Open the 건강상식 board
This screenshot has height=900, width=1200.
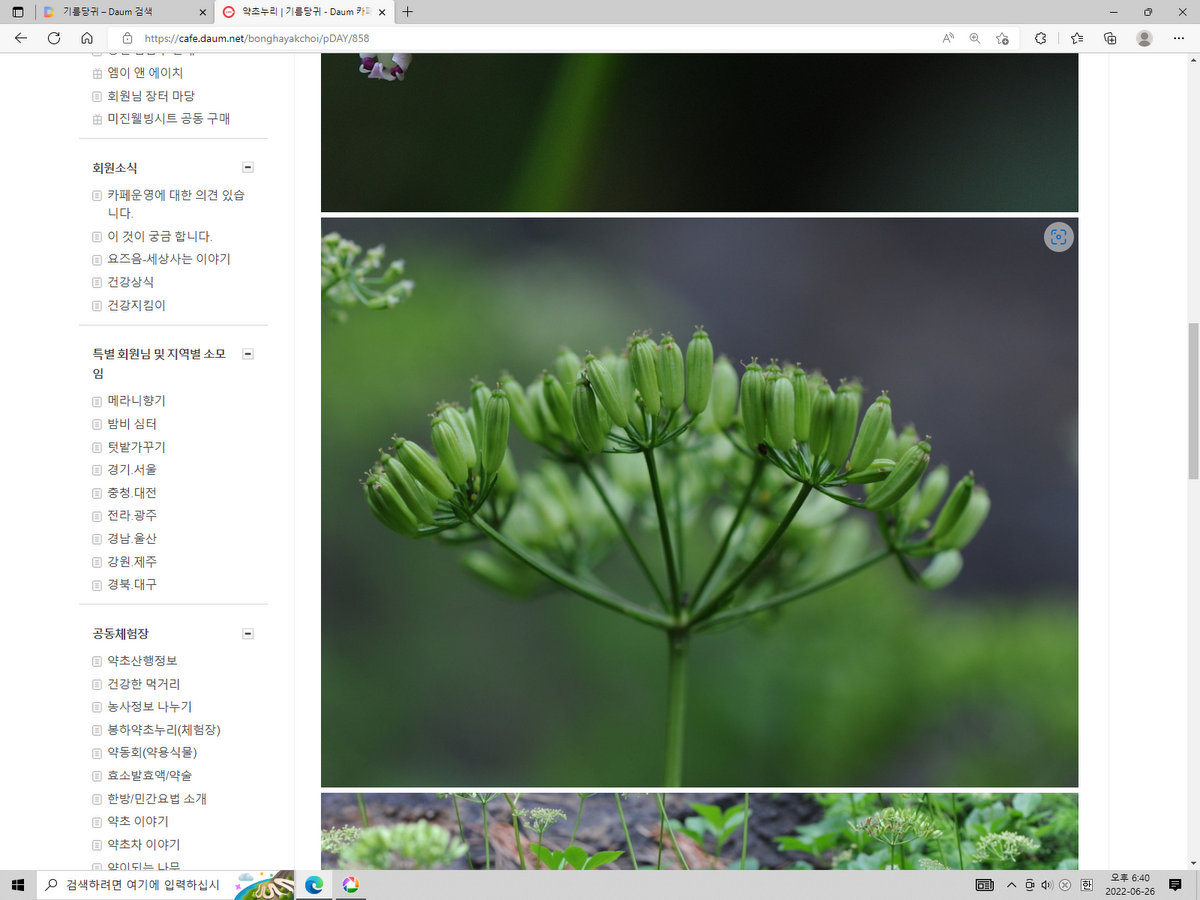[x=131, y=282]
